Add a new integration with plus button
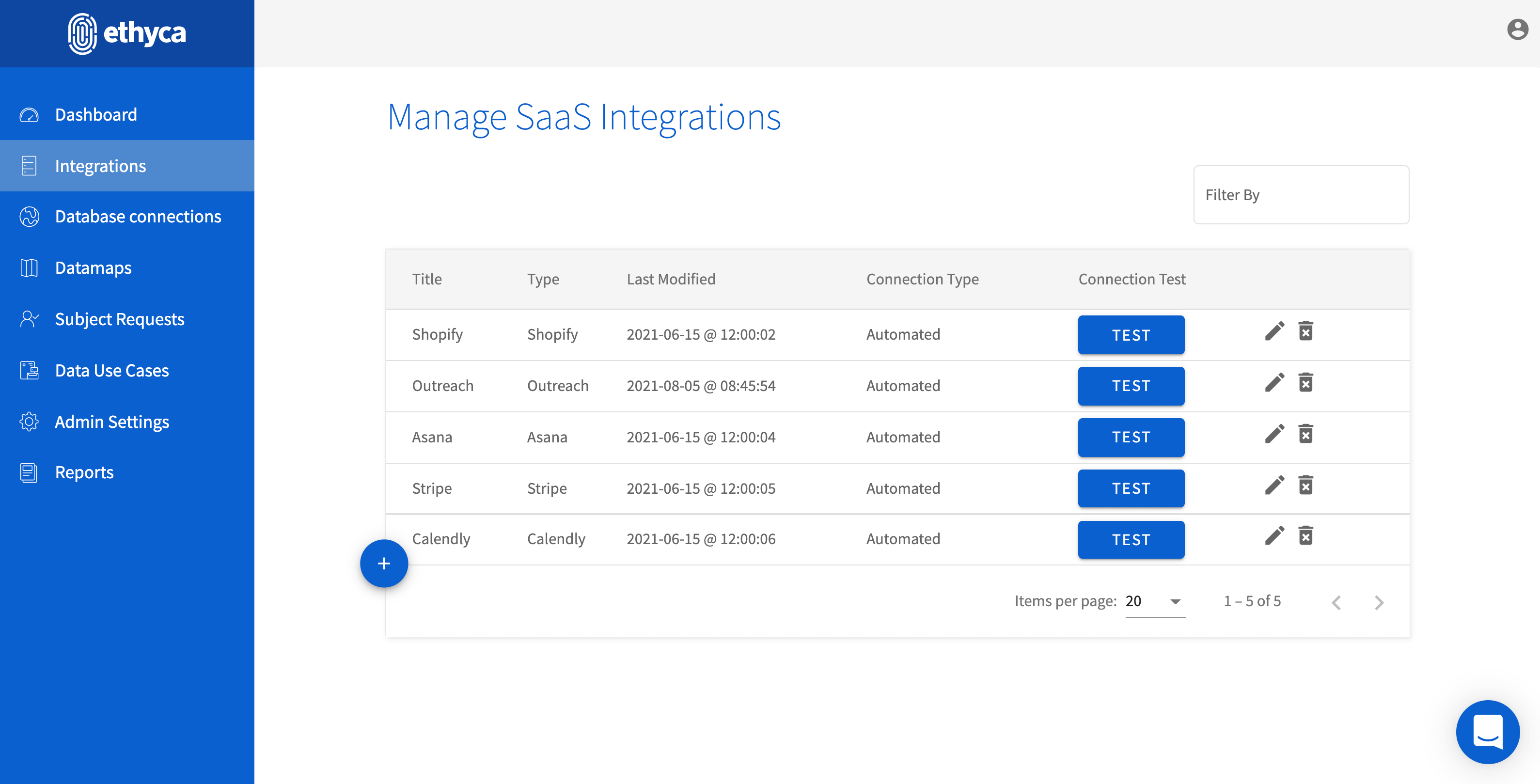The image size is (1540, 784). (x=384, y=564)
